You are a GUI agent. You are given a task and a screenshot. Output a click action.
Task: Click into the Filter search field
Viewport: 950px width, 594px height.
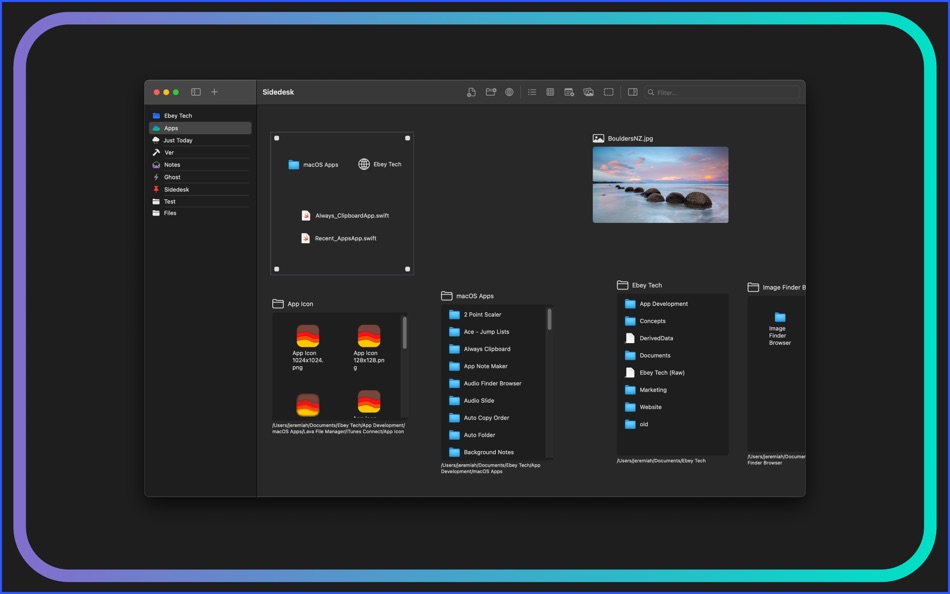722,92
